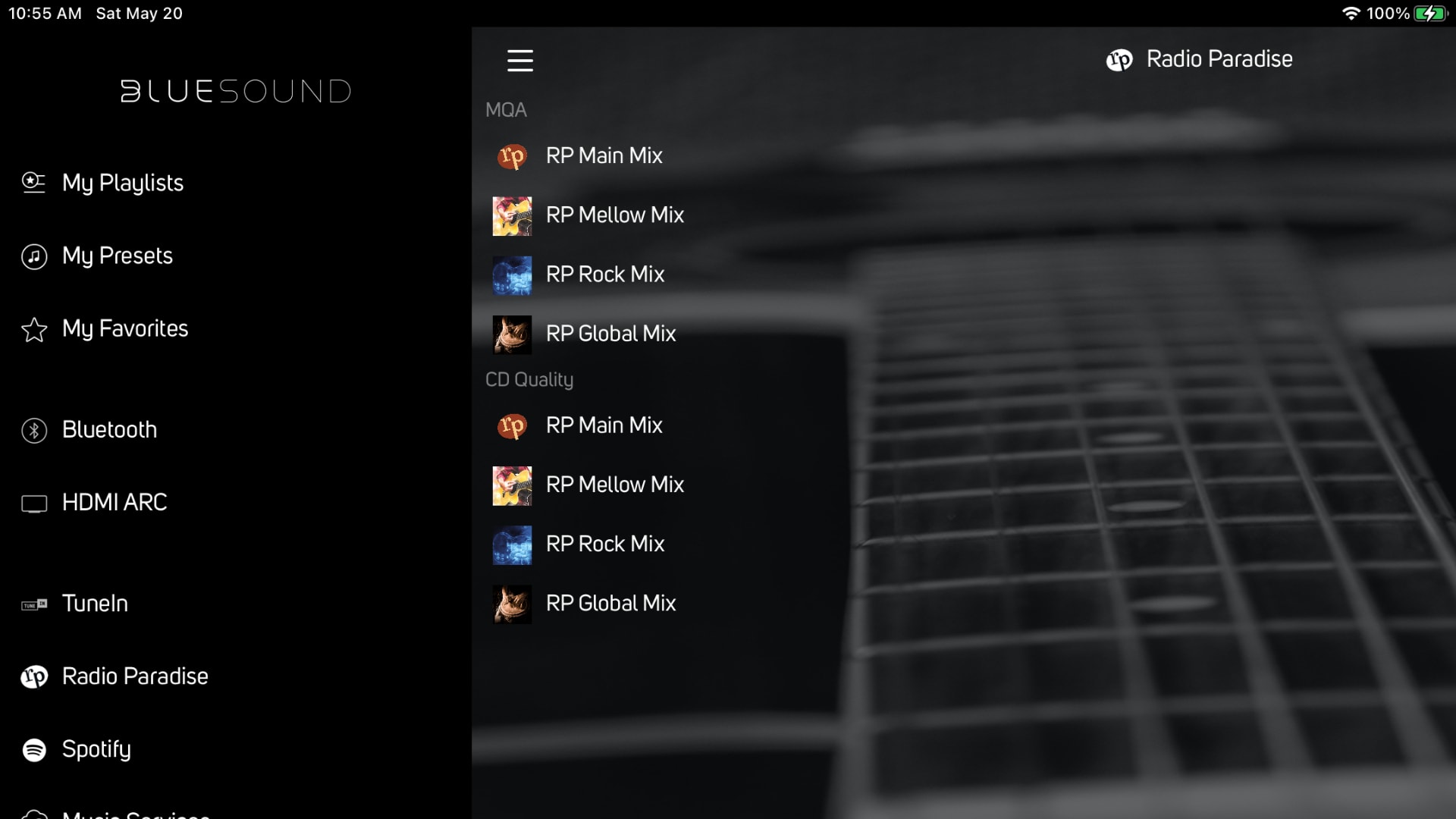Open Spotify from the sidebar menu
1456x819 pixels.
96,749
